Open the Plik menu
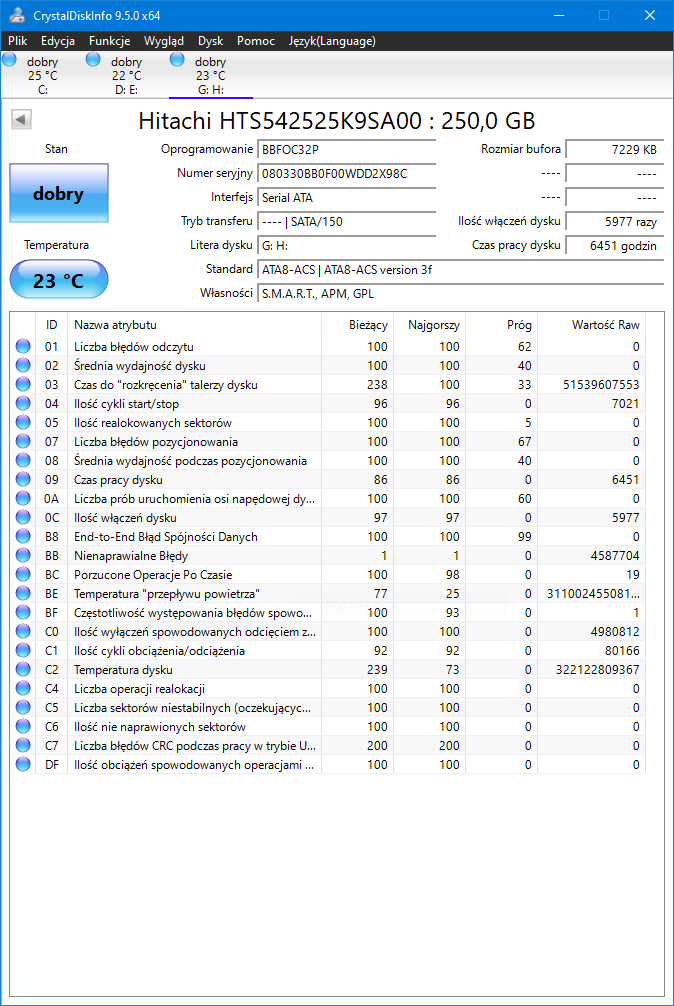674x1006 pixels. click(18, 41)
